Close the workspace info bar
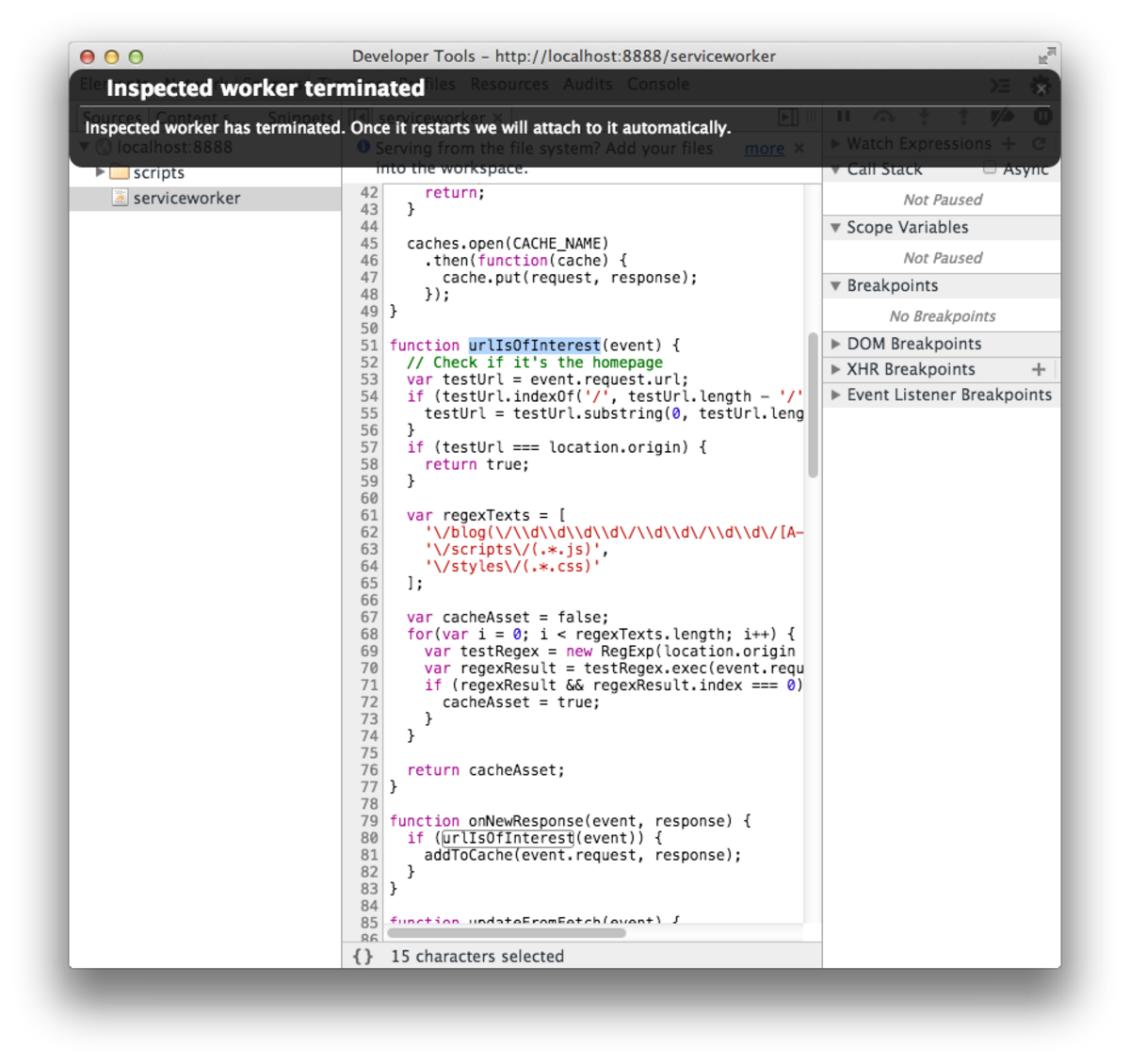The height and width of the screenshot is (1064, 1130). pyautogui.click(x=799, y=149)
